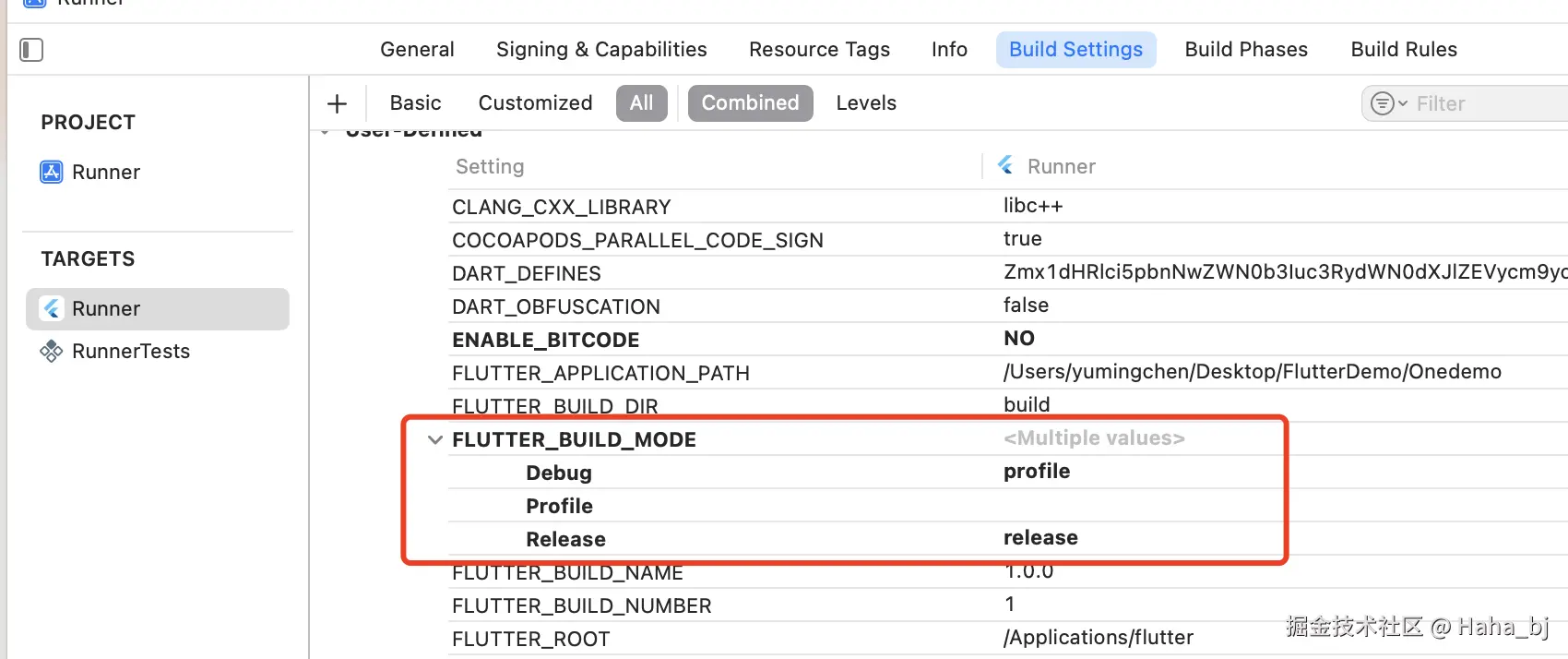Screen dimensions: 1568x659
Task: Collapse the FLUTTER_BUILD_MODE setting row
Action: [435, 440]
